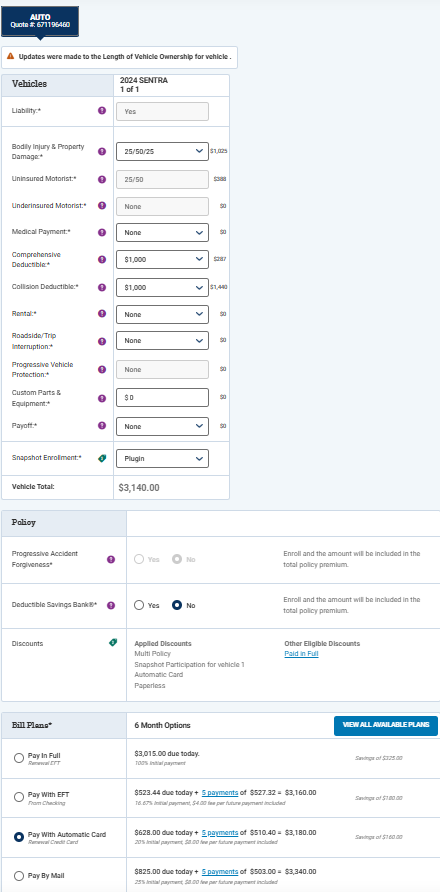Image resolution: width=440 pixels, height=892 pixels.
Task: Click the Multi Policy applied discount
Action: [x=152, y=654]
